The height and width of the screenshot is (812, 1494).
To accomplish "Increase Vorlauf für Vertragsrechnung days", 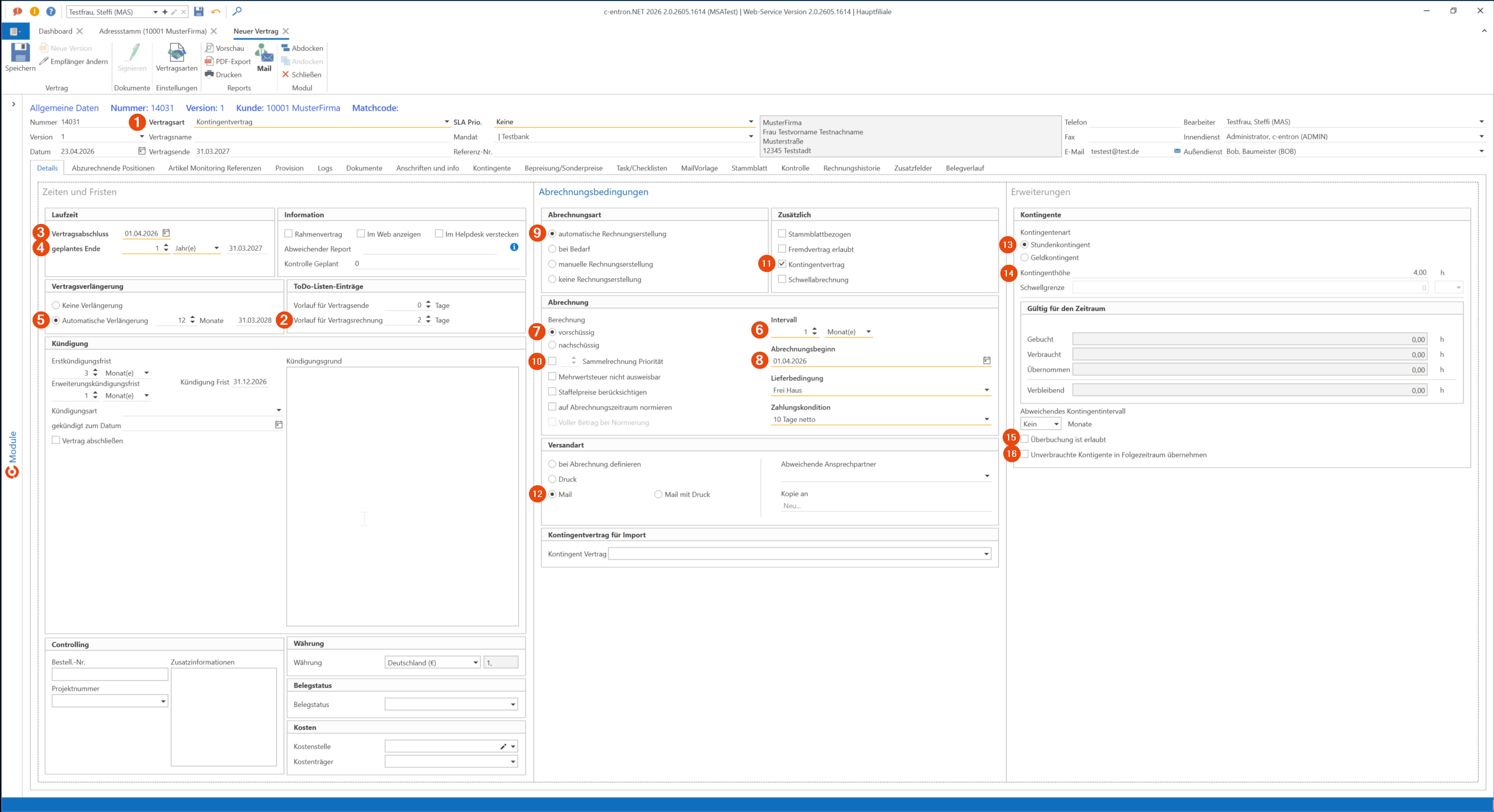I will pyautogui.click(x=428, y=317).
